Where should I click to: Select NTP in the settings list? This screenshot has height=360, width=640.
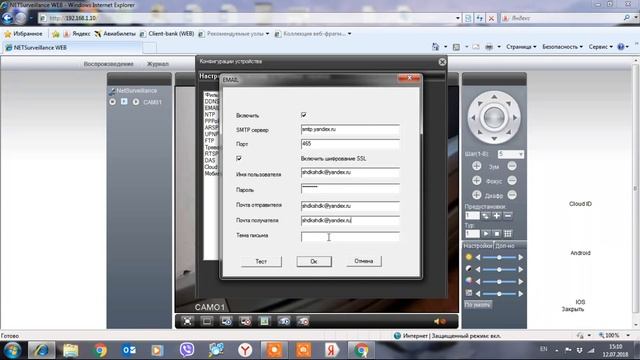coord(210,115)
